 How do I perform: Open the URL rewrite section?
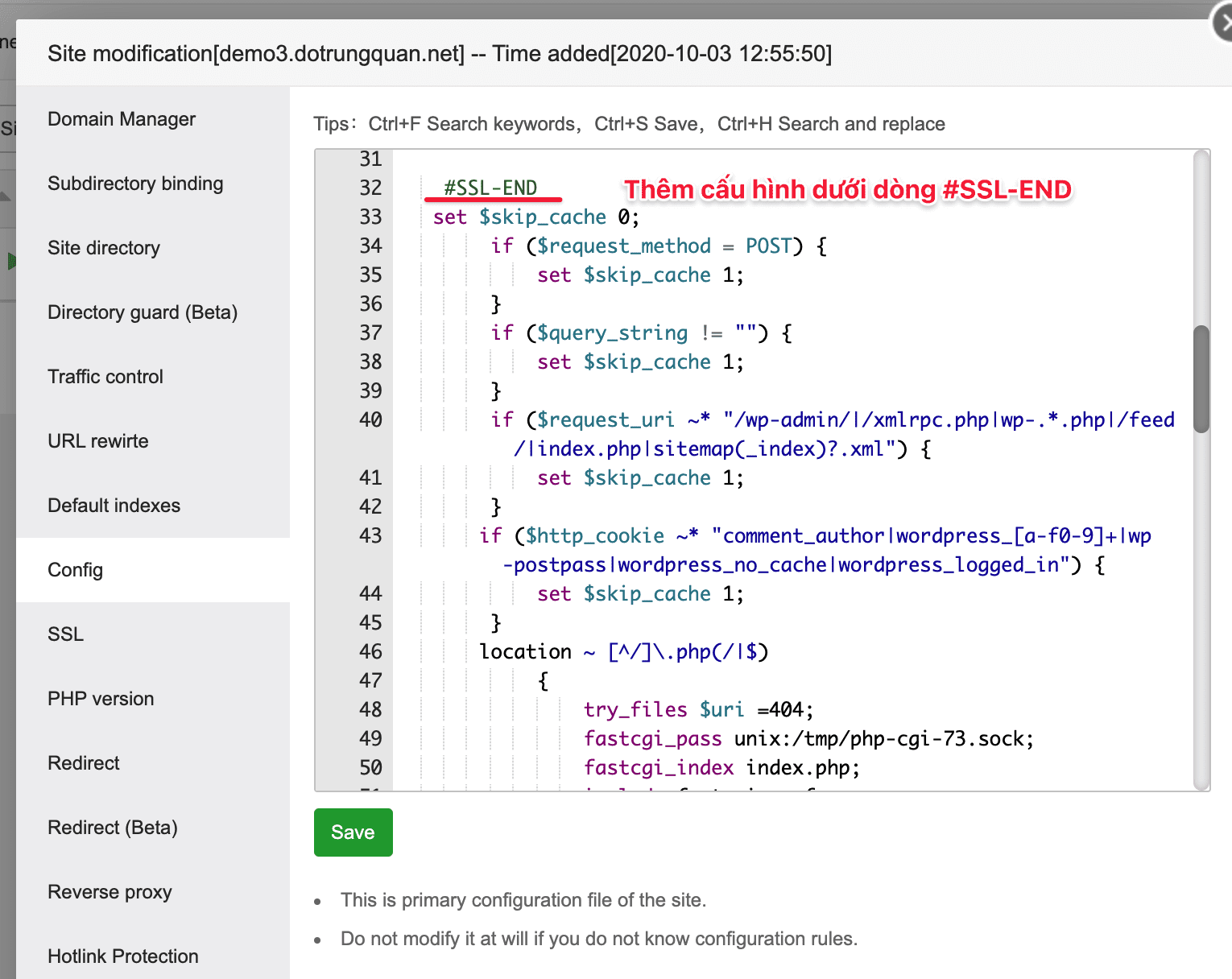pos(98,441)
